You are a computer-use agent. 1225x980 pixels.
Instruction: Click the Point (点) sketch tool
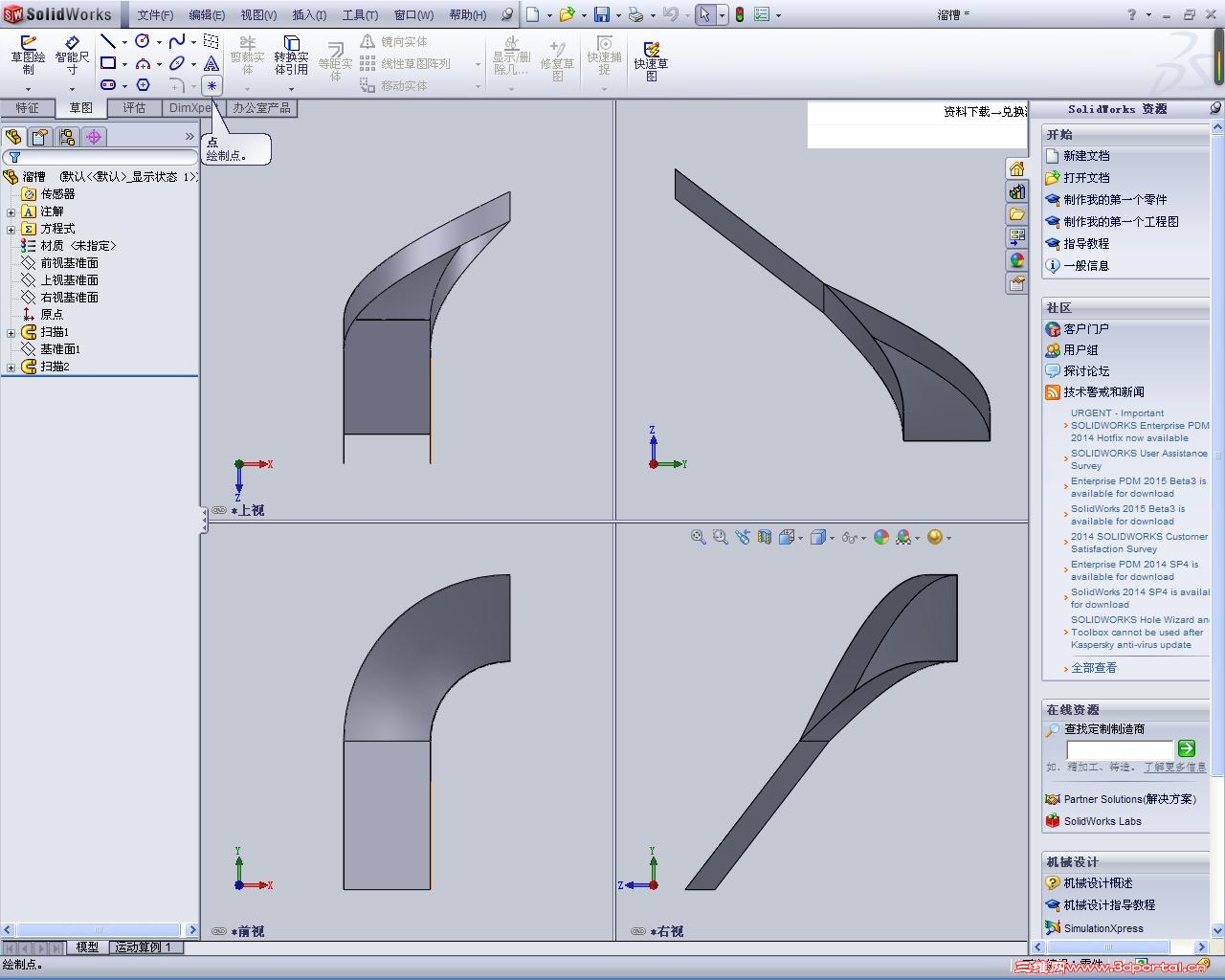(212, 85)
